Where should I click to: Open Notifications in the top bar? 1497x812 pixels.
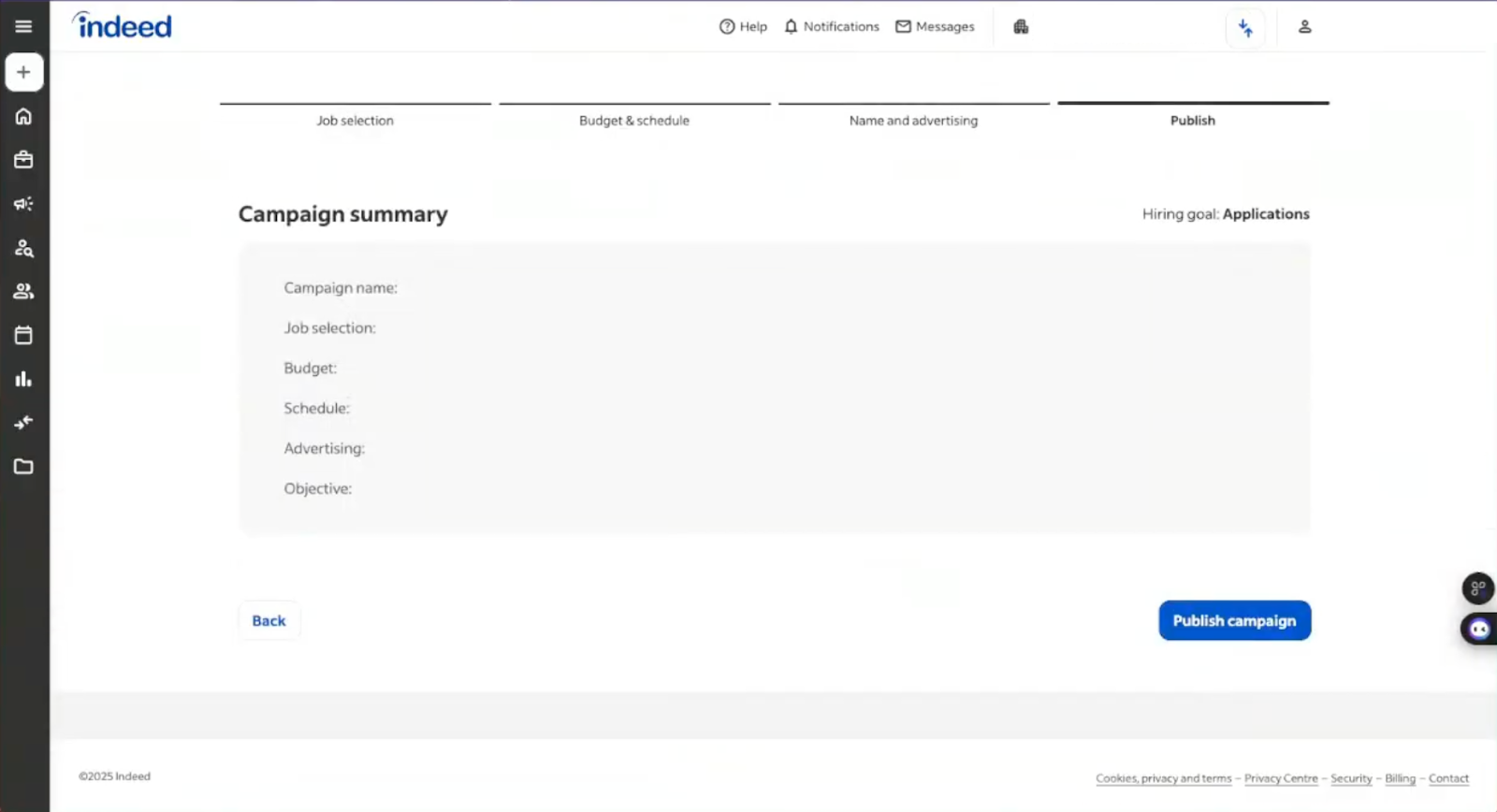tap(832, 27)
